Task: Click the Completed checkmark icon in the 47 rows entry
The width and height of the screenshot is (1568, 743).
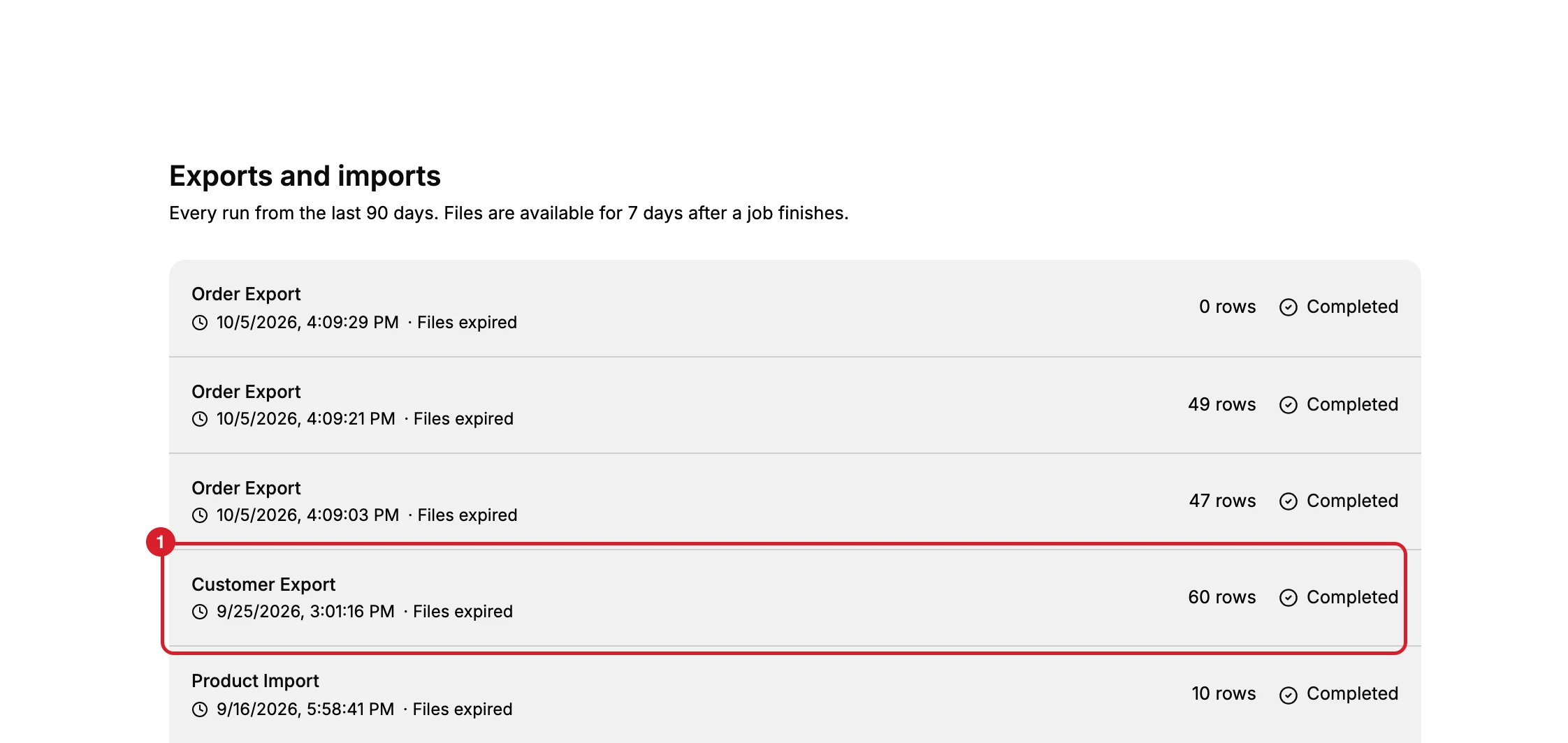Action: tap(1288, 501)
